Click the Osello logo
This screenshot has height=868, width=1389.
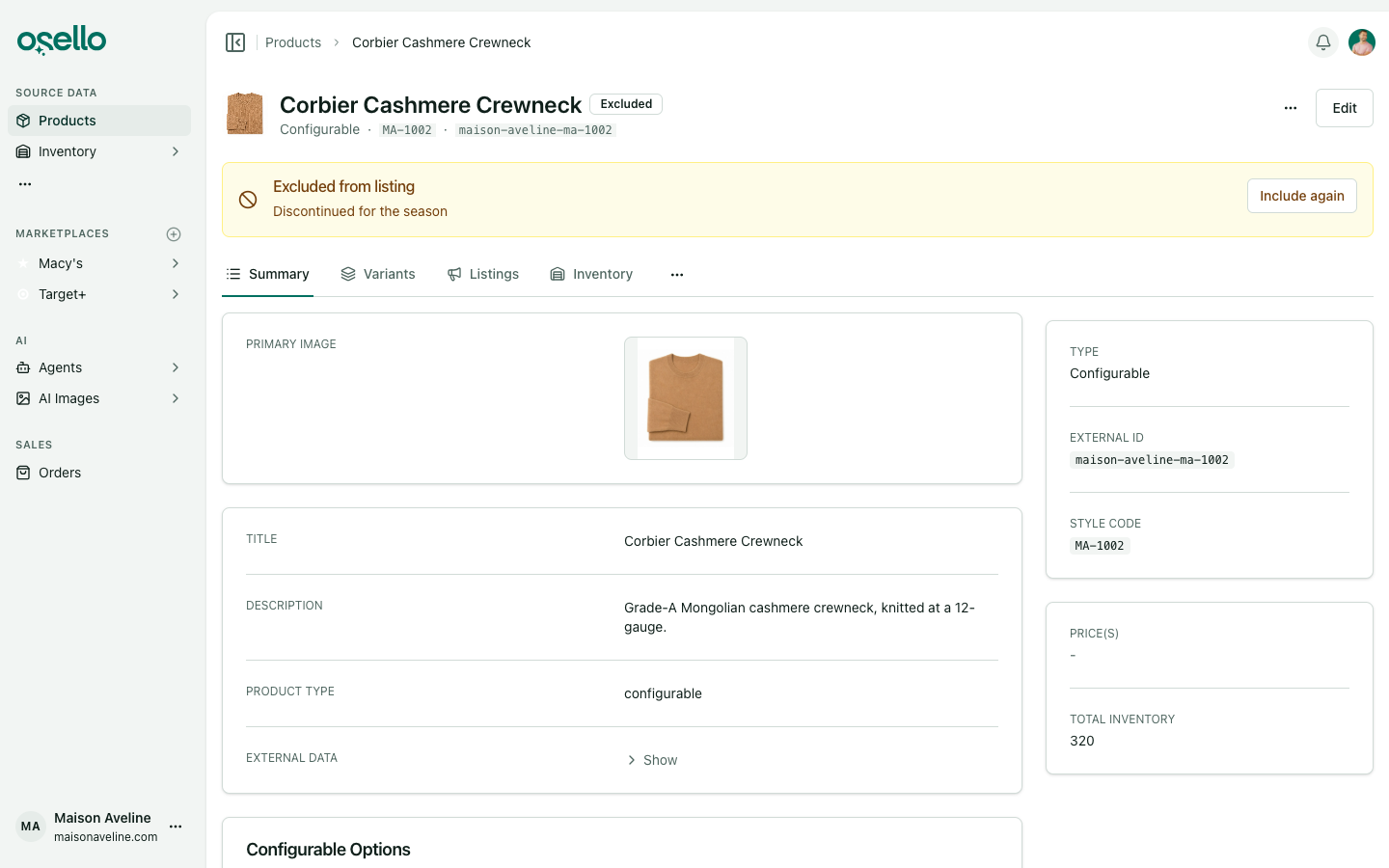click(x=62, y=40)
